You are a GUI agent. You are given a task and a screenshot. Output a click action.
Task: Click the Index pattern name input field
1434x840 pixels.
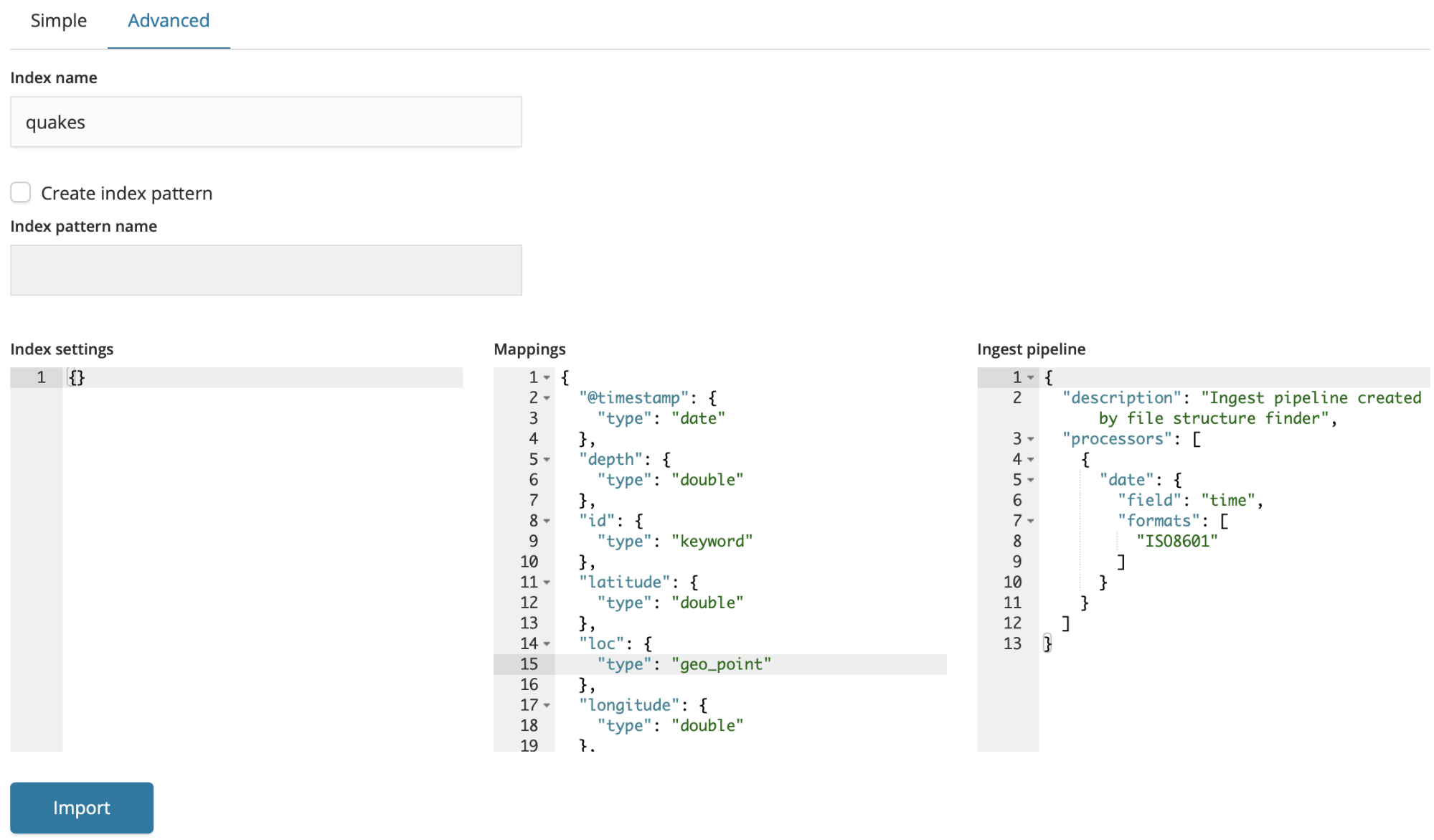coord(265,270)
